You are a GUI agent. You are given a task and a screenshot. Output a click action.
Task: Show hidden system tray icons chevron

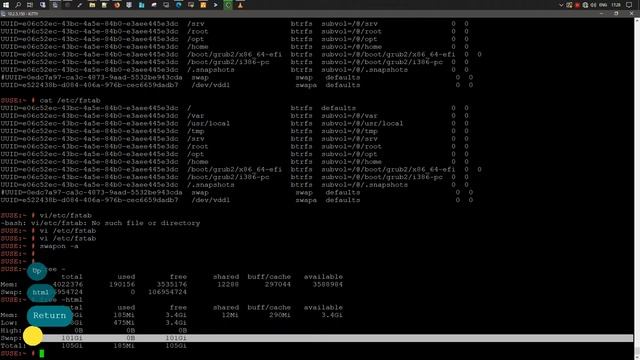pyautogui.click(x=561, y=5)
